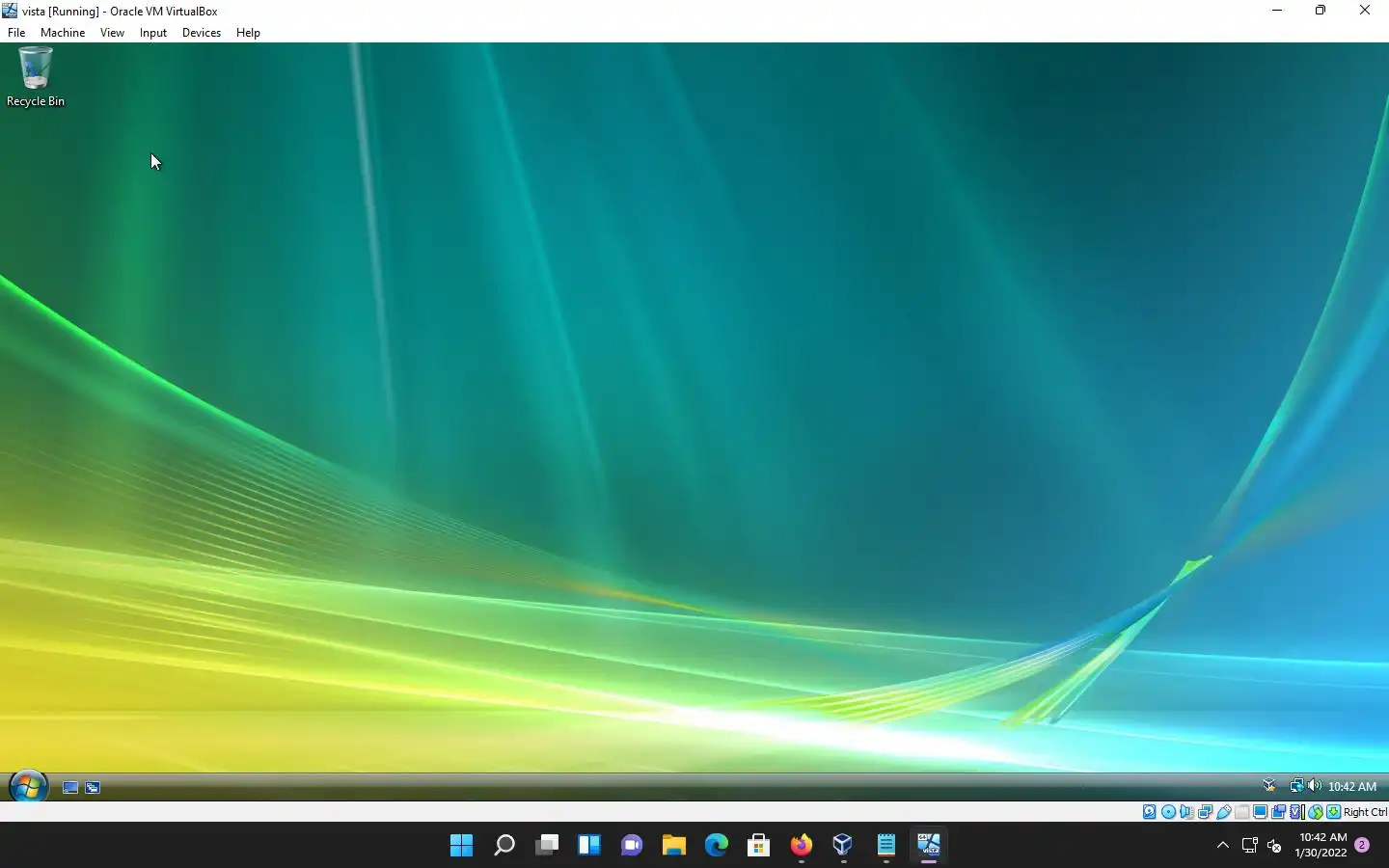Switch to Notepad on host taskbar

click(885, 845)
